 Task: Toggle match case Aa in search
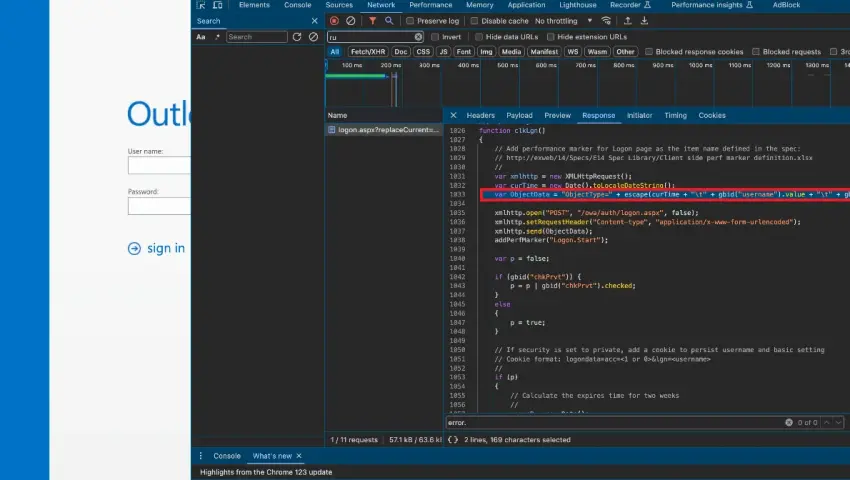pyautogui.click(x=201, y=37)
